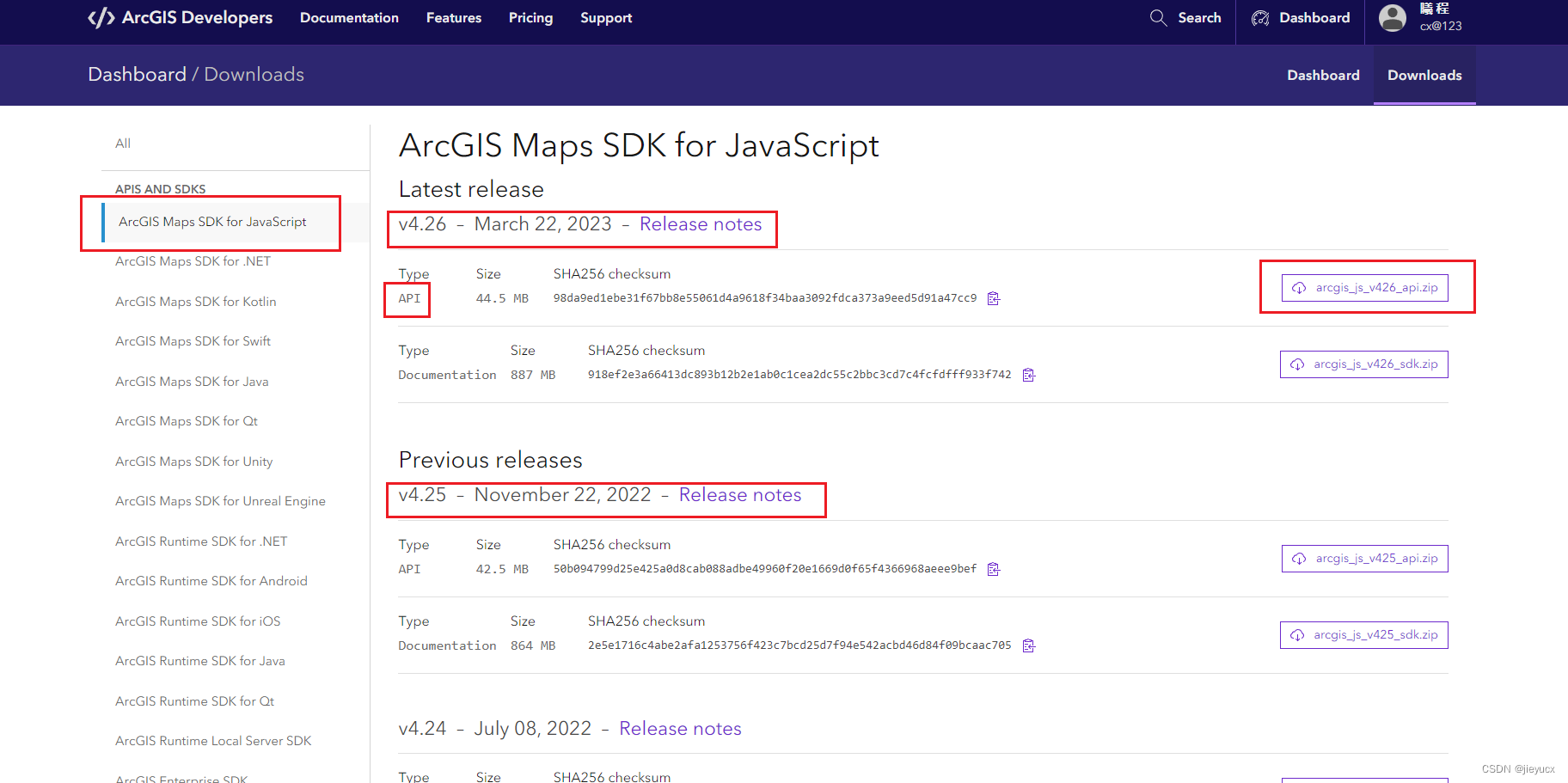Open the Support menu

pyautogui.click(x=606, y=18)
